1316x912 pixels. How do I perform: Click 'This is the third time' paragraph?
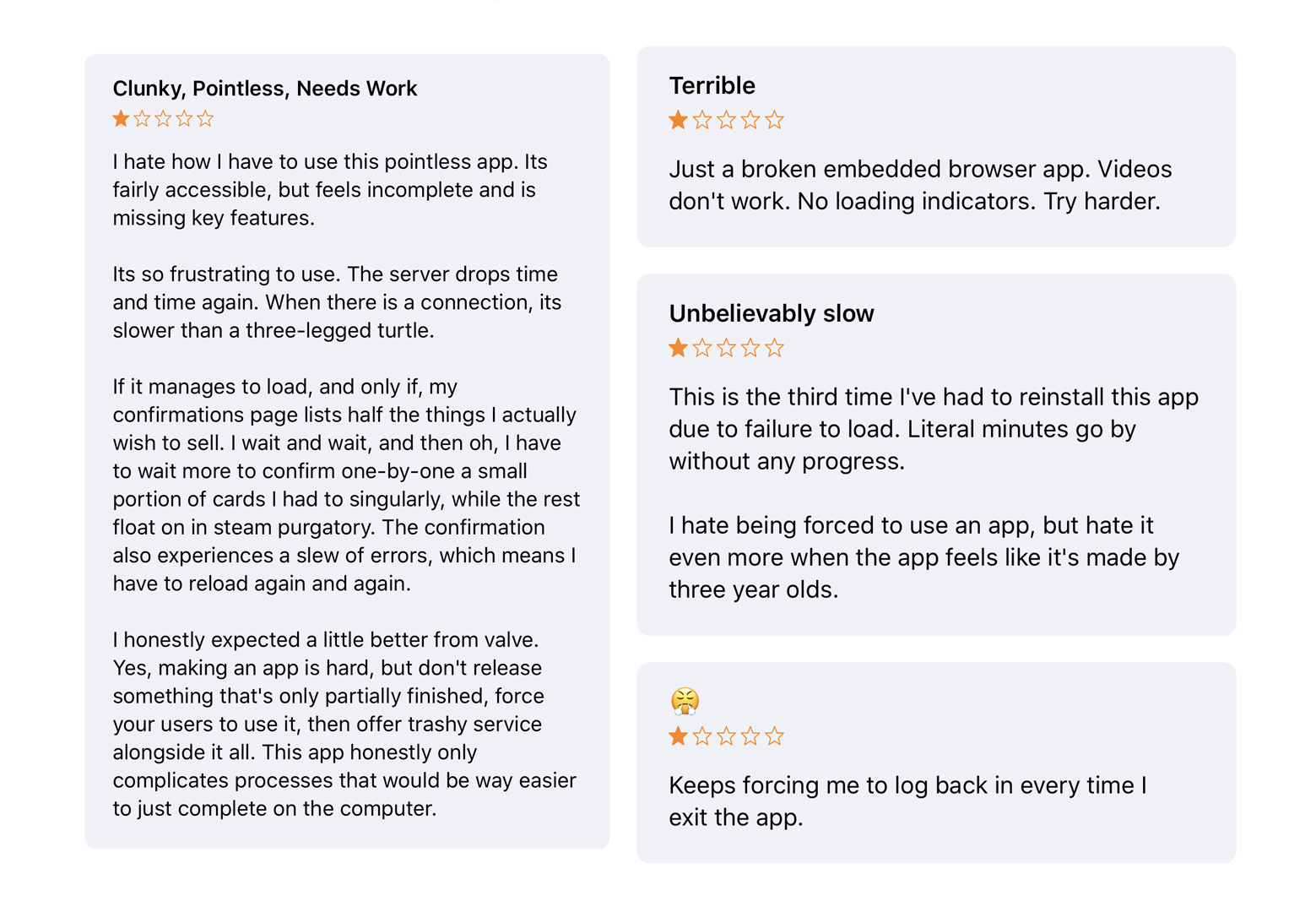(934, 429)
